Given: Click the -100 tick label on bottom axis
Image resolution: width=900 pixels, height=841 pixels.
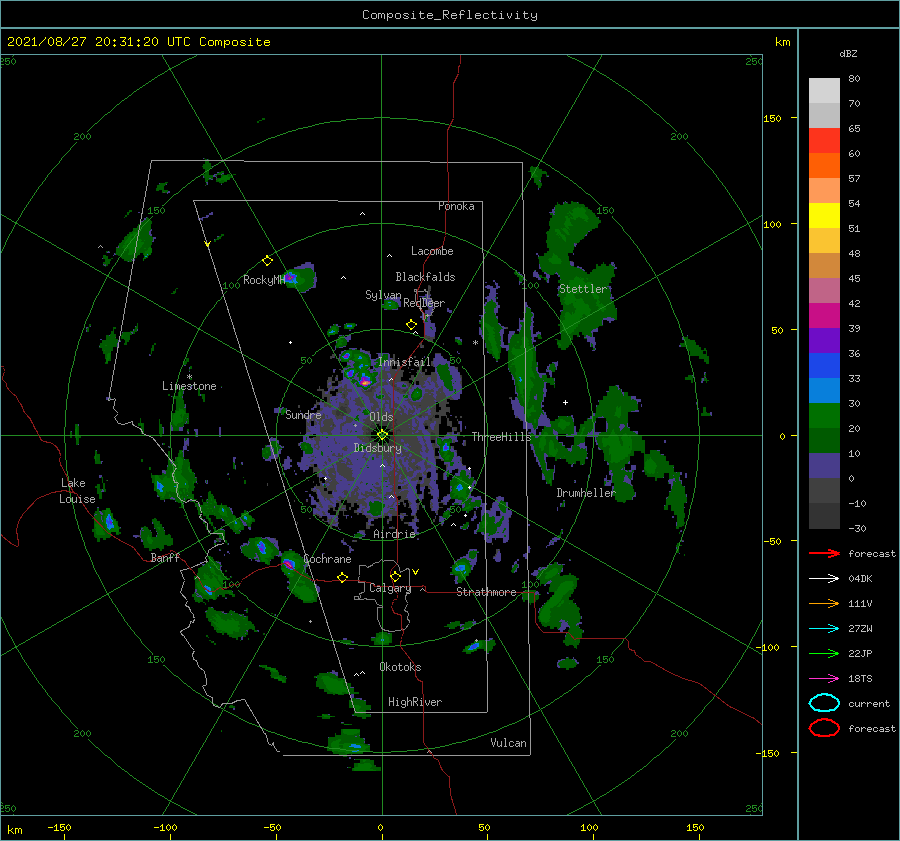Looking at the screenshot, I should [165, 827].
